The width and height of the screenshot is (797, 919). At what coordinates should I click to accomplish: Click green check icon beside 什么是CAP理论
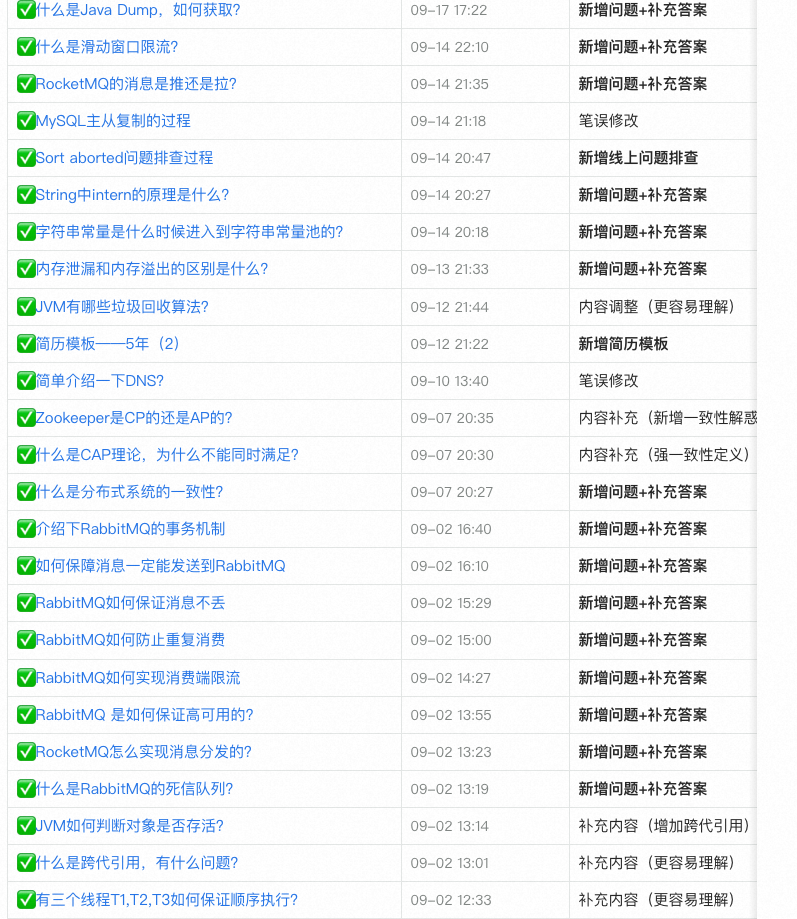26,455
